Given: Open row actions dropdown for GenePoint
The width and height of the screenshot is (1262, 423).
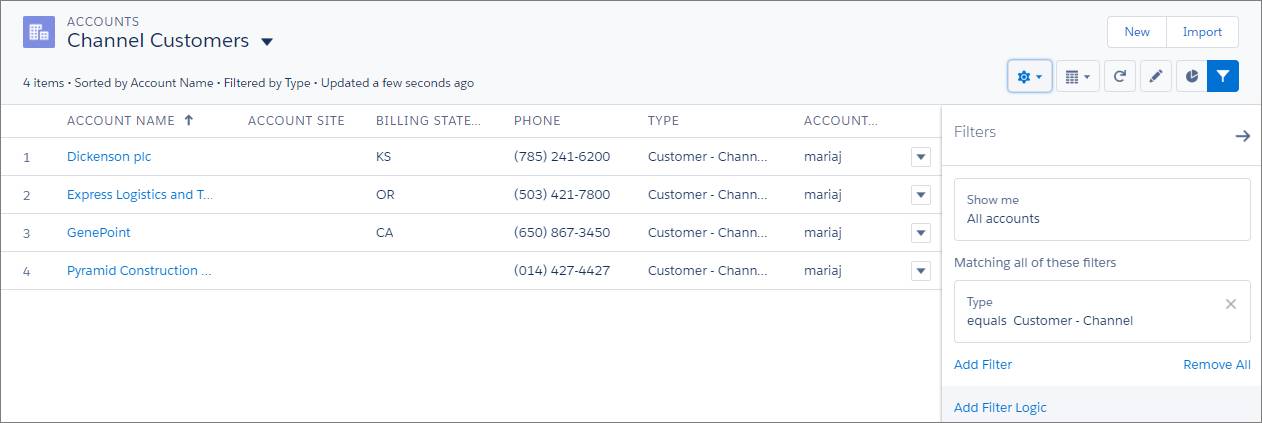Looking at the screenshot, I should coord(921,233).
